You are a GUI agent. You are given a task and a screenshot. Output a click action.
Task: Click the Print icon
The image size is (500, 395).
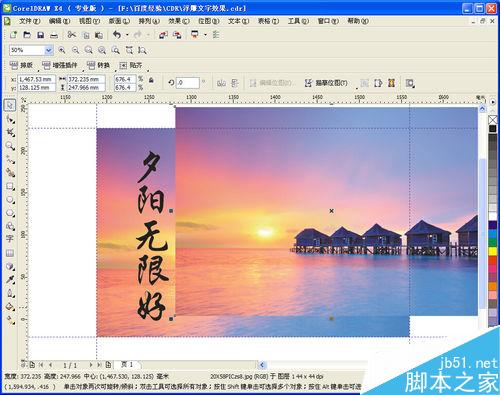(54, 35)
